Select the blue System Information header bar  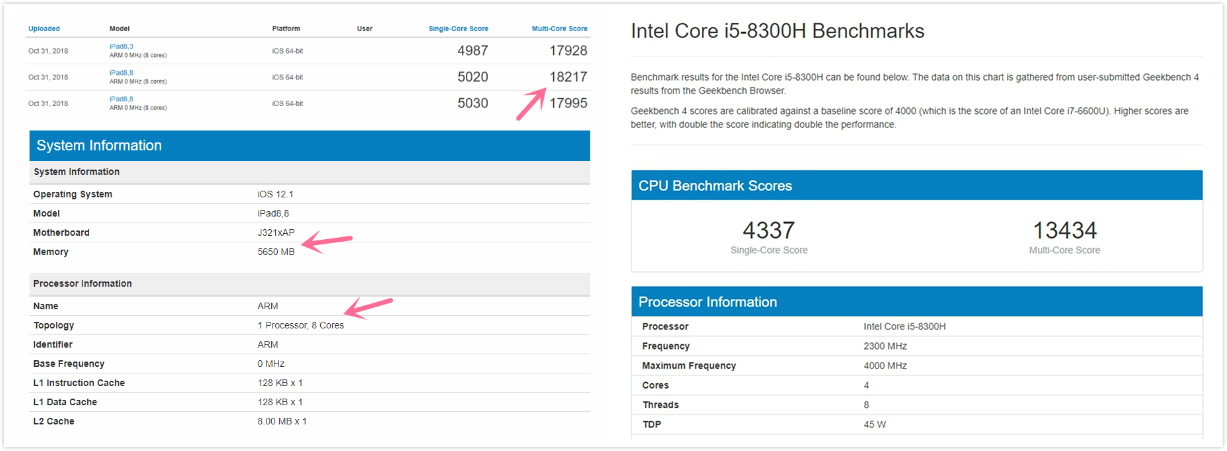309,146
